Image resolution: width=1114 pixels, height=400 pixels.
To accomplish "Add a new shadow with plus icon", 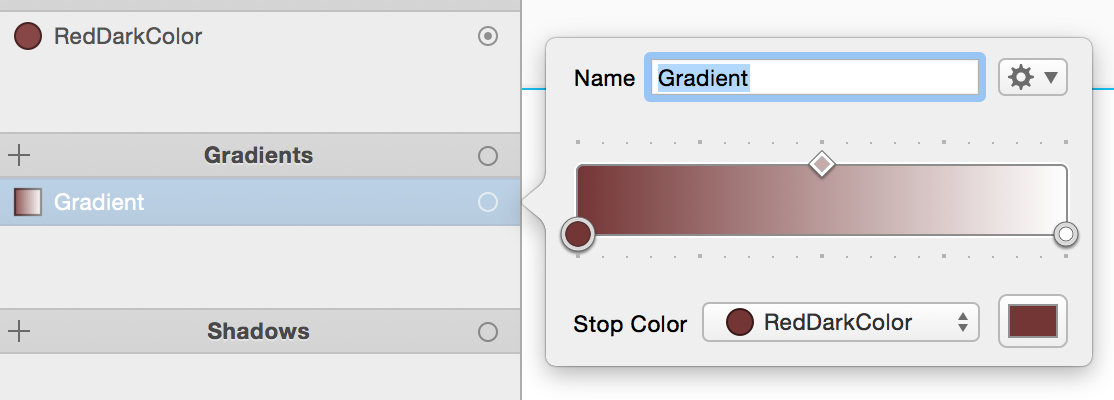I will coord(19,331).
